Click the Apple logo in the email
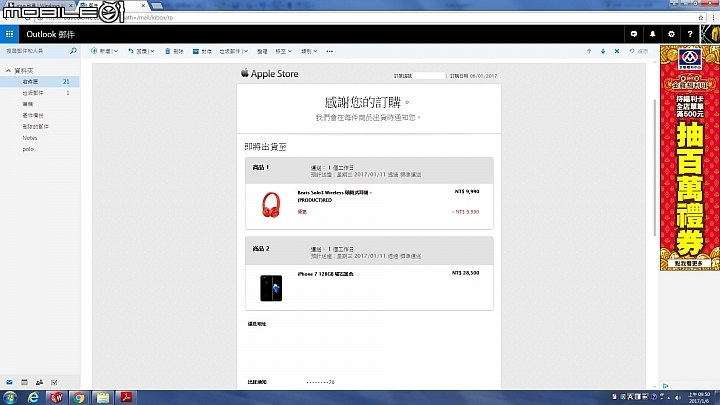 click(245, 73)
